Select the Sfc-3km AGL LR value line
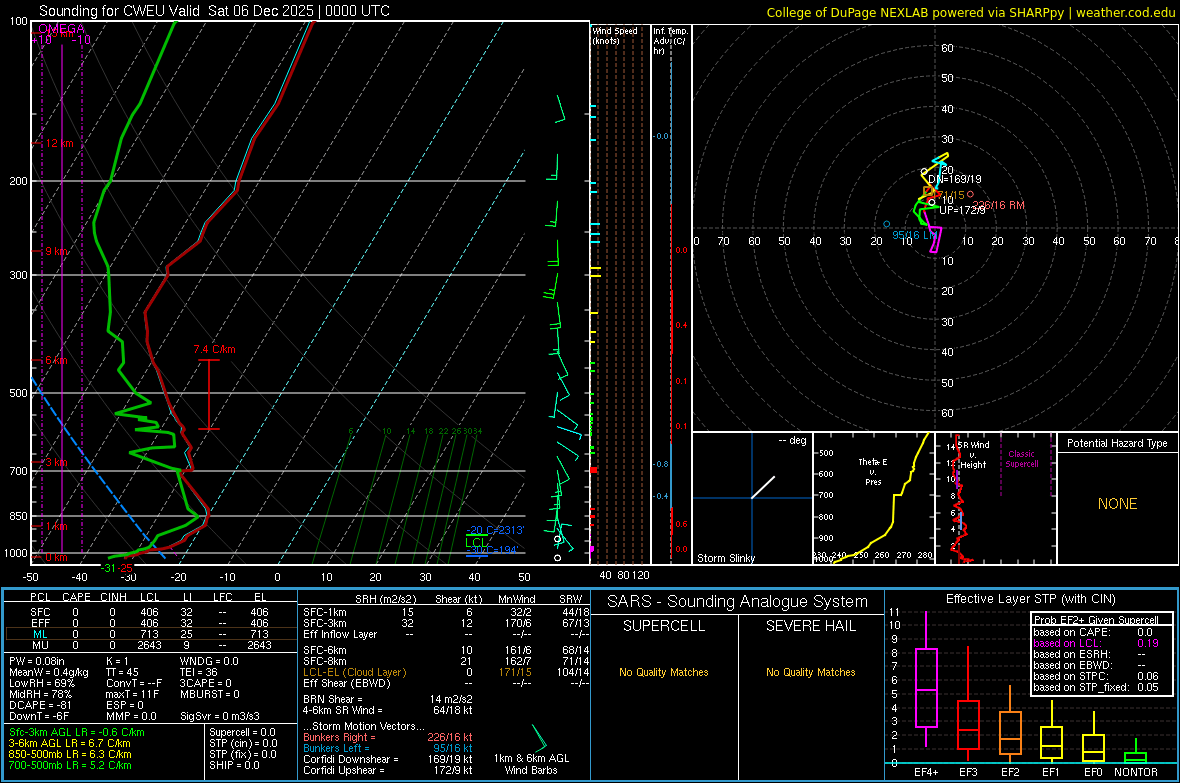 [76, 732]
